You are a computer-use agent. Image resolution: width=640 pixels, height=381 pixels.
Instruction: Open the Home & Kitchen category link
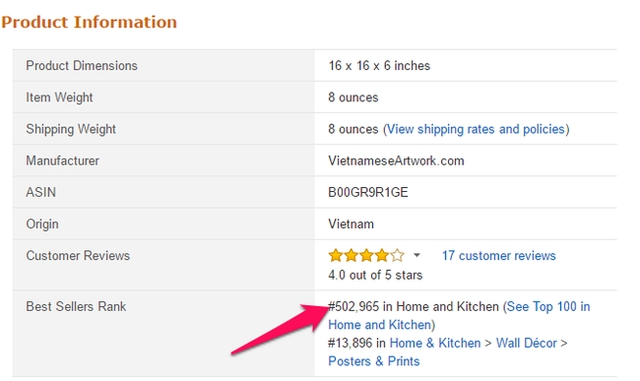click(435, 343)
